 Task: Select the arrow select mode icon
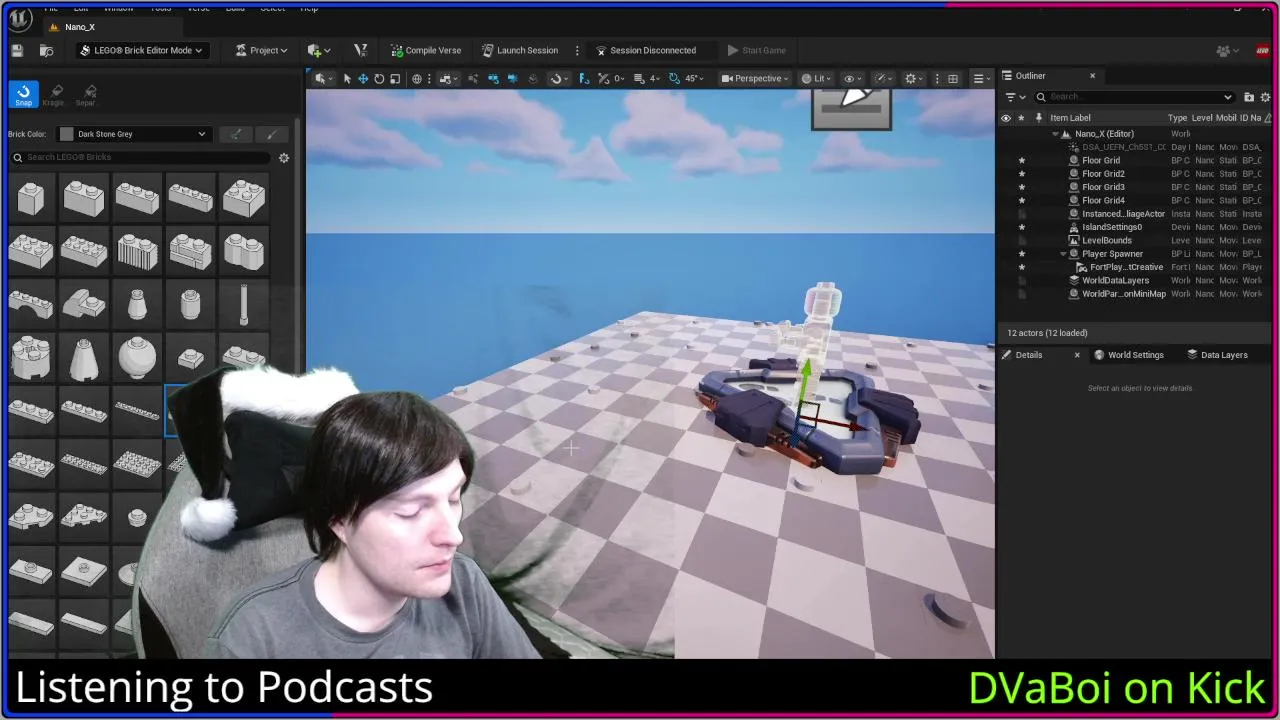[347, 78]
